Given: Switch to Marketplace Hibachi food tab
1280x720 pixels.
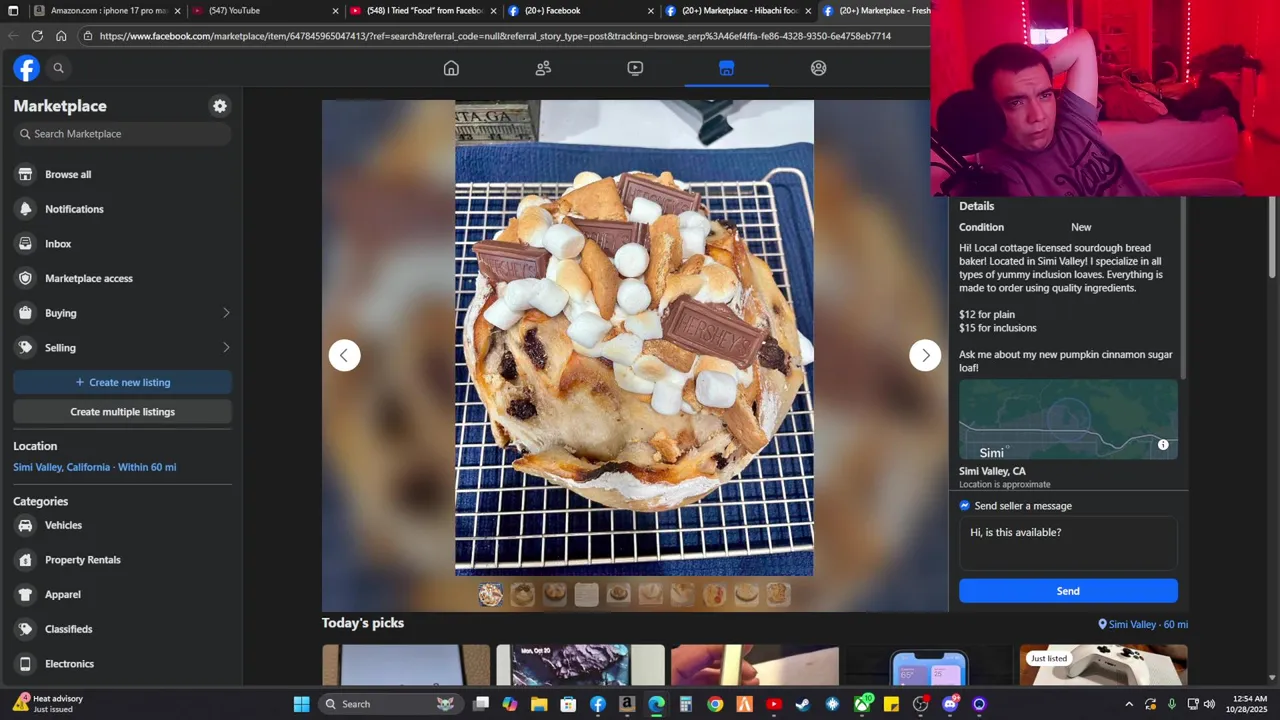Looking at the screenshot, I should 738,11.
